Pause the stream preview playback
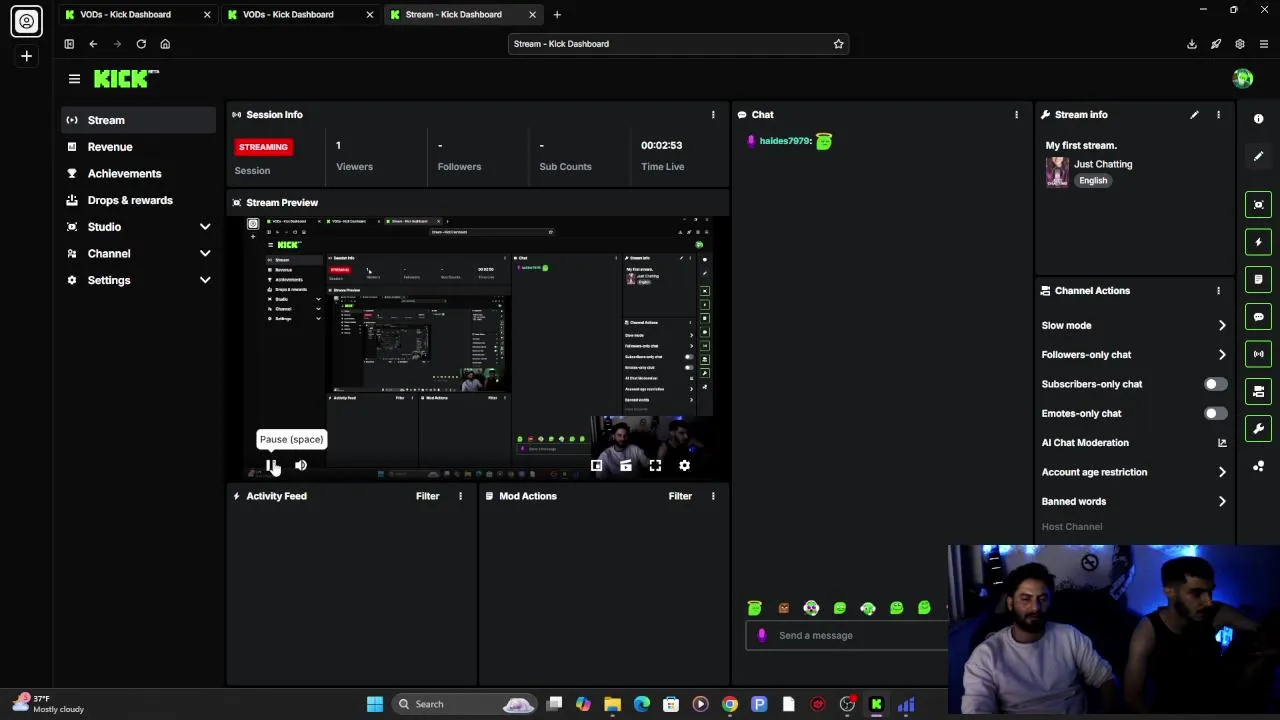Image resolution: width=1280 pixels, height=720 pixels. click(272, 465)
